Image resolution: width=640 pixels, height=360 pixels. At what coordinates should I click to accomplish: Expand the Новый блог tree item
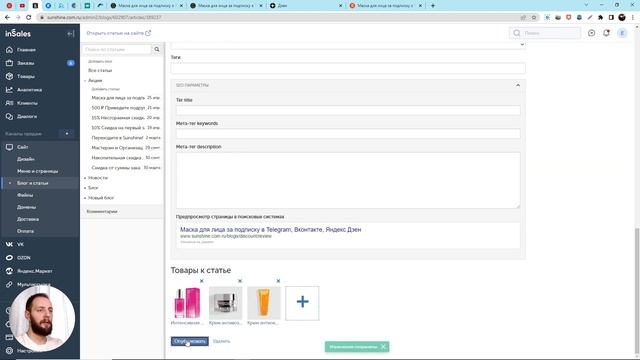tap(85, 198)
